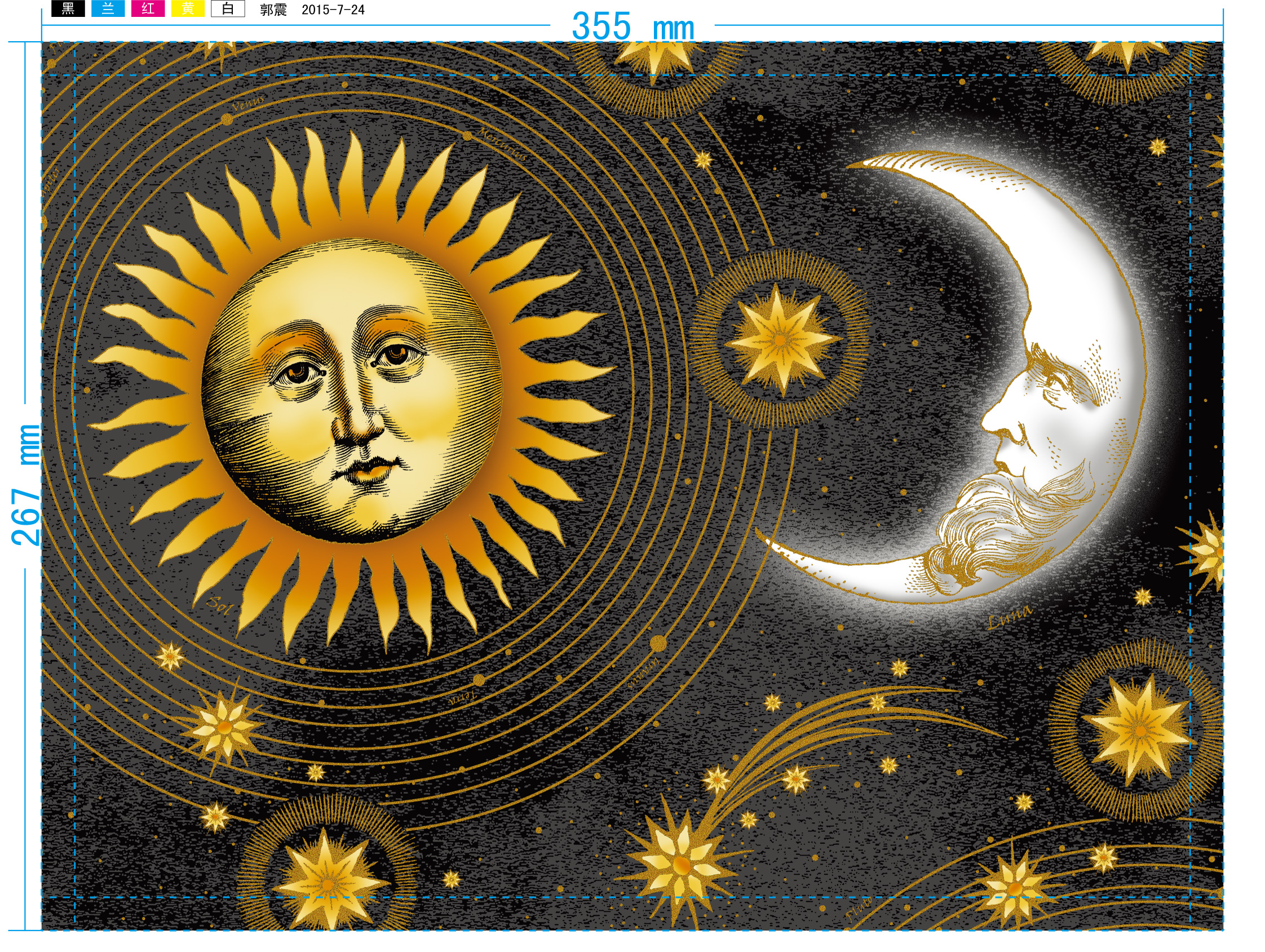Click the ringed star between sun and moon
This screenshot has width=1265, height=952.
coord(780,340)
